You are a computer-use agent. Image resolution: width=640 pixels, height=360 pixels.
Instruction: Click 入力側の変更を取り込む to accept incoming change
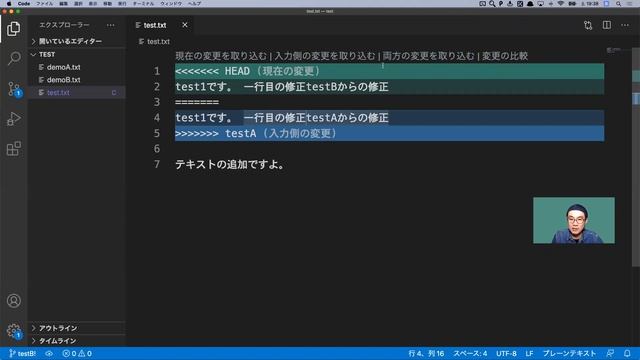324,56
